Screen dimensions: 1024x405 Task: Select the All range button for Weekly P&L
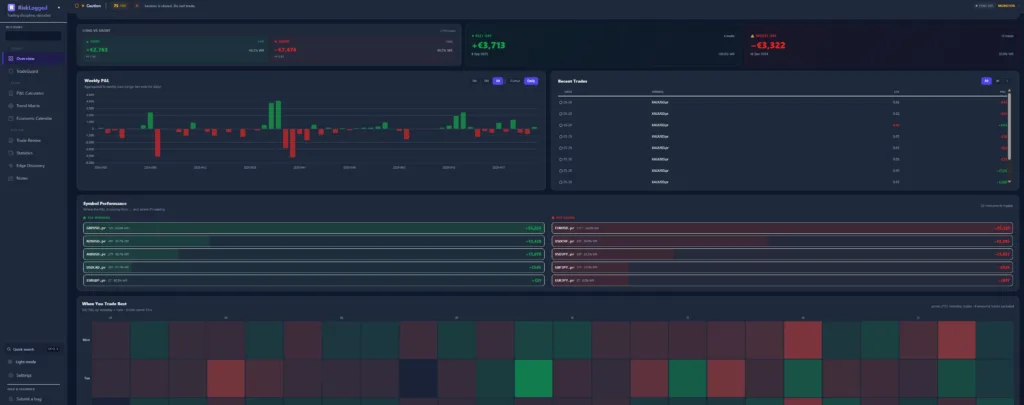(x=498, y=81)
